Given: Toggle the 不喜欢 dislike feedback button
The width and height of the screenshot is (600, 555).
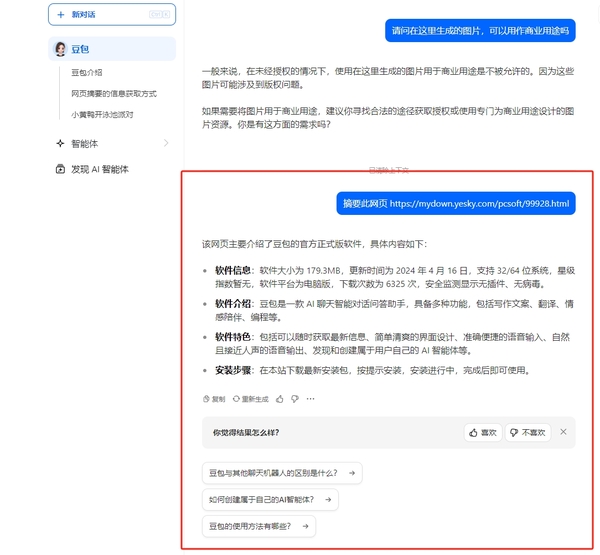Looking at the screenshot, I should click(527, 433).
